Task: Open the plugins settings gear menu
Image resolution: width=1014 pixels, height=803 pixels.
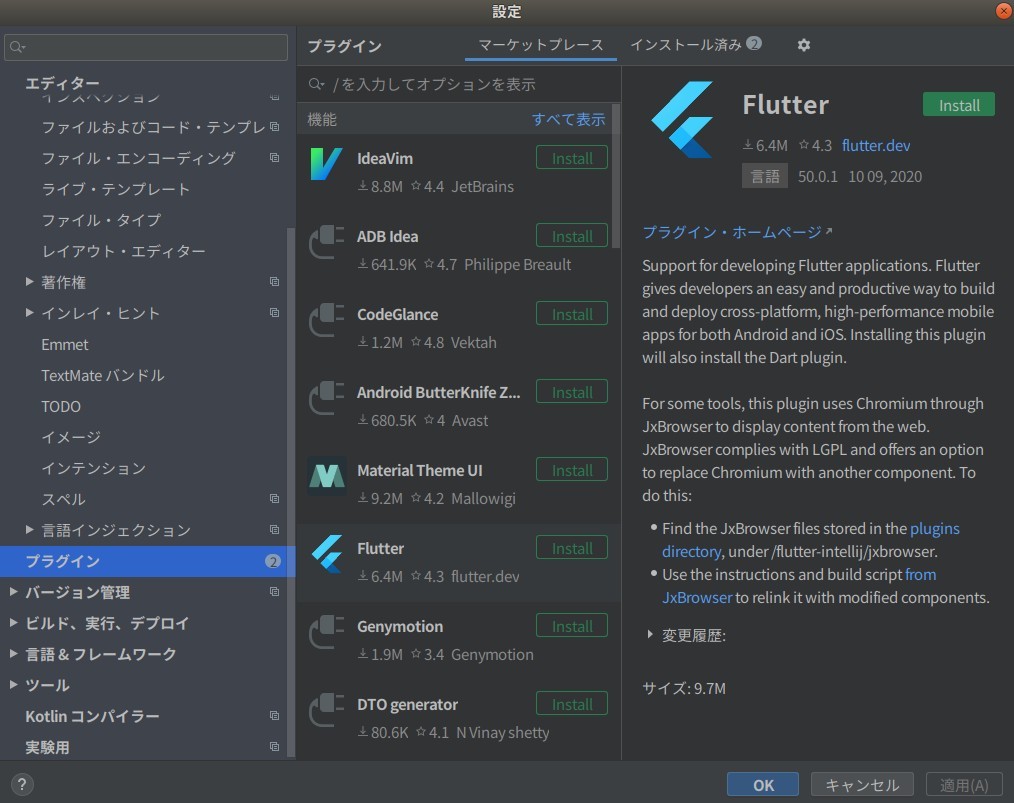Action: tap(803, 45)
